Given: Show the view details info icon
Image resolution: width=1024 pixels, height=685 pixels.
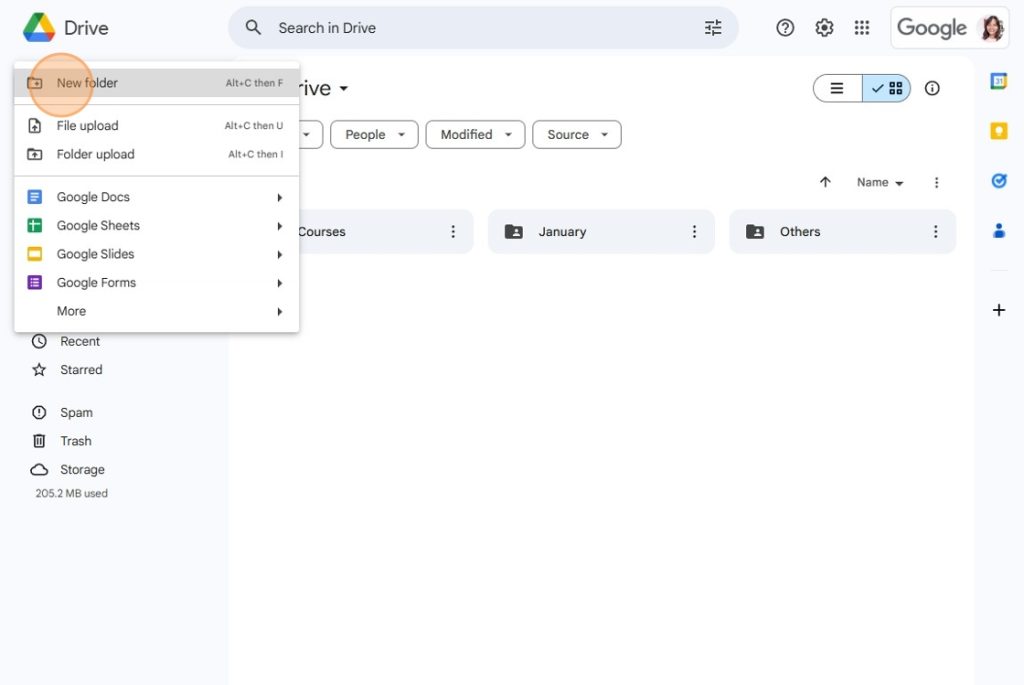Looking at the screenshot, I should (x=932, y=88).
